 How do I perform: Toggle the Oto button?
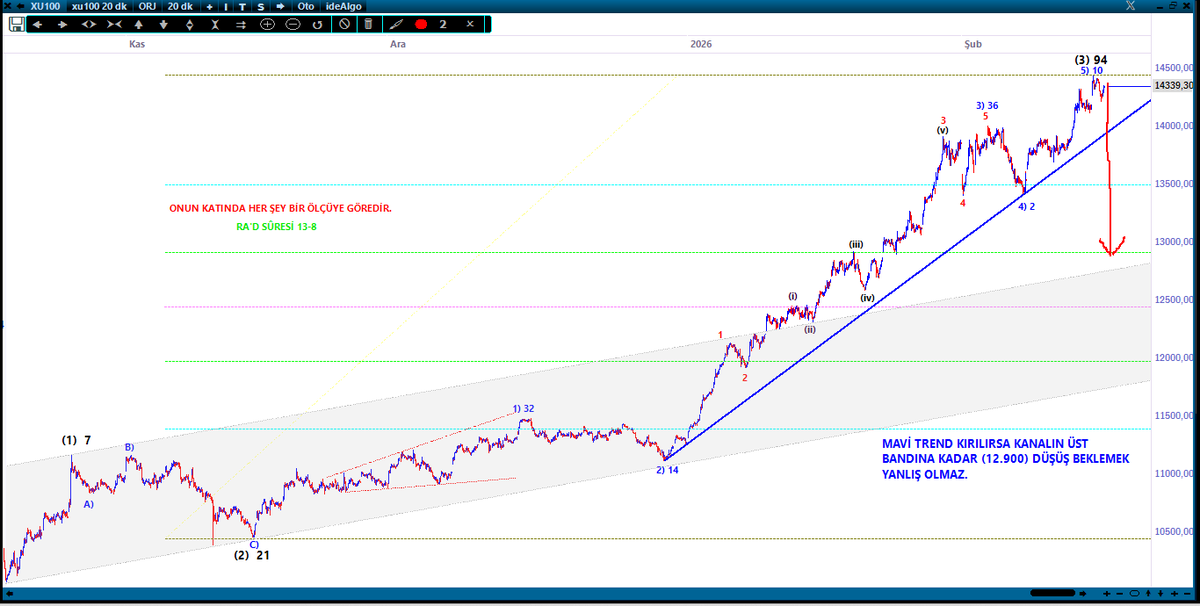pyautogui.click(x=306, y=7)
